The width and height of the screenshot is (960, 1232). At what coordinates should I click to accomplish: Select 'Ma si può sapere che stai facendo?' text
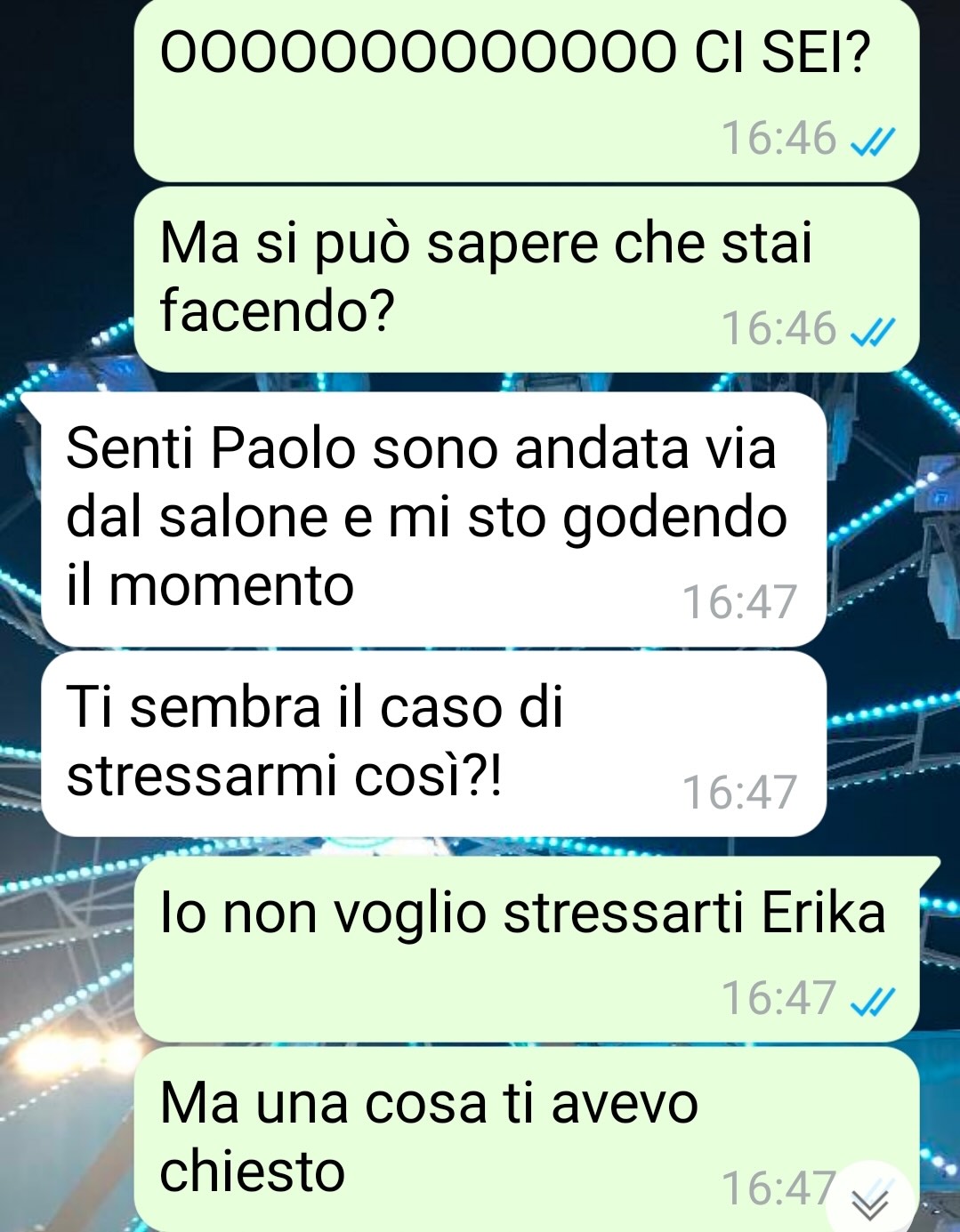pos(486,277)
